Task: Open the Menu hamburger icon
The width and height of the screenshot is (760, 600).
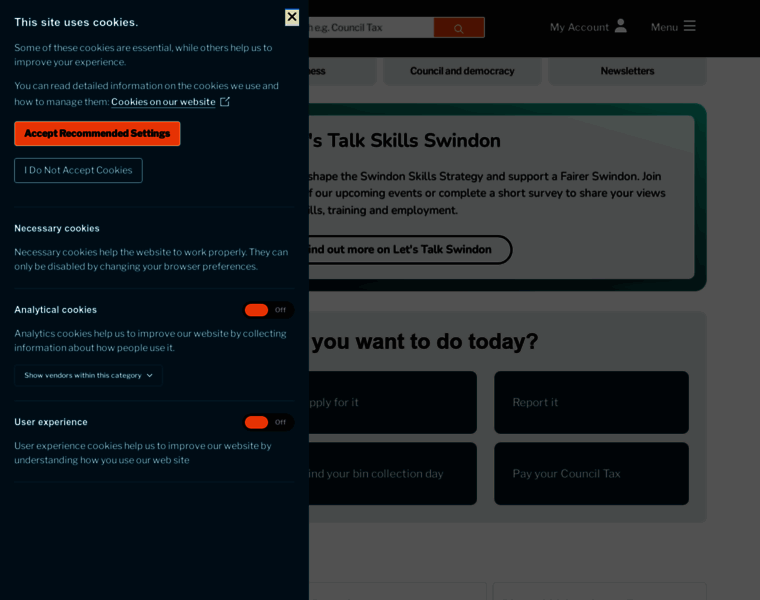Action: tap(689, 26)
